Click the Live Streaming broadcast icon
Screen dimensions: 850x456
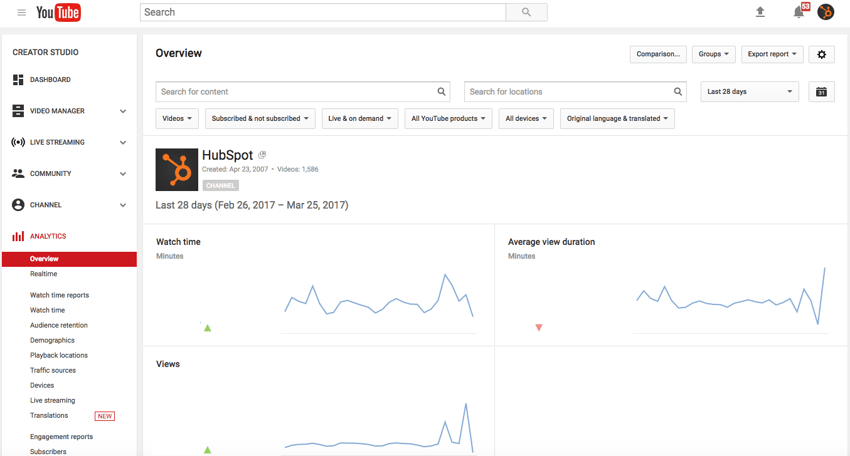pyautogui.click(x=18, y=142)
